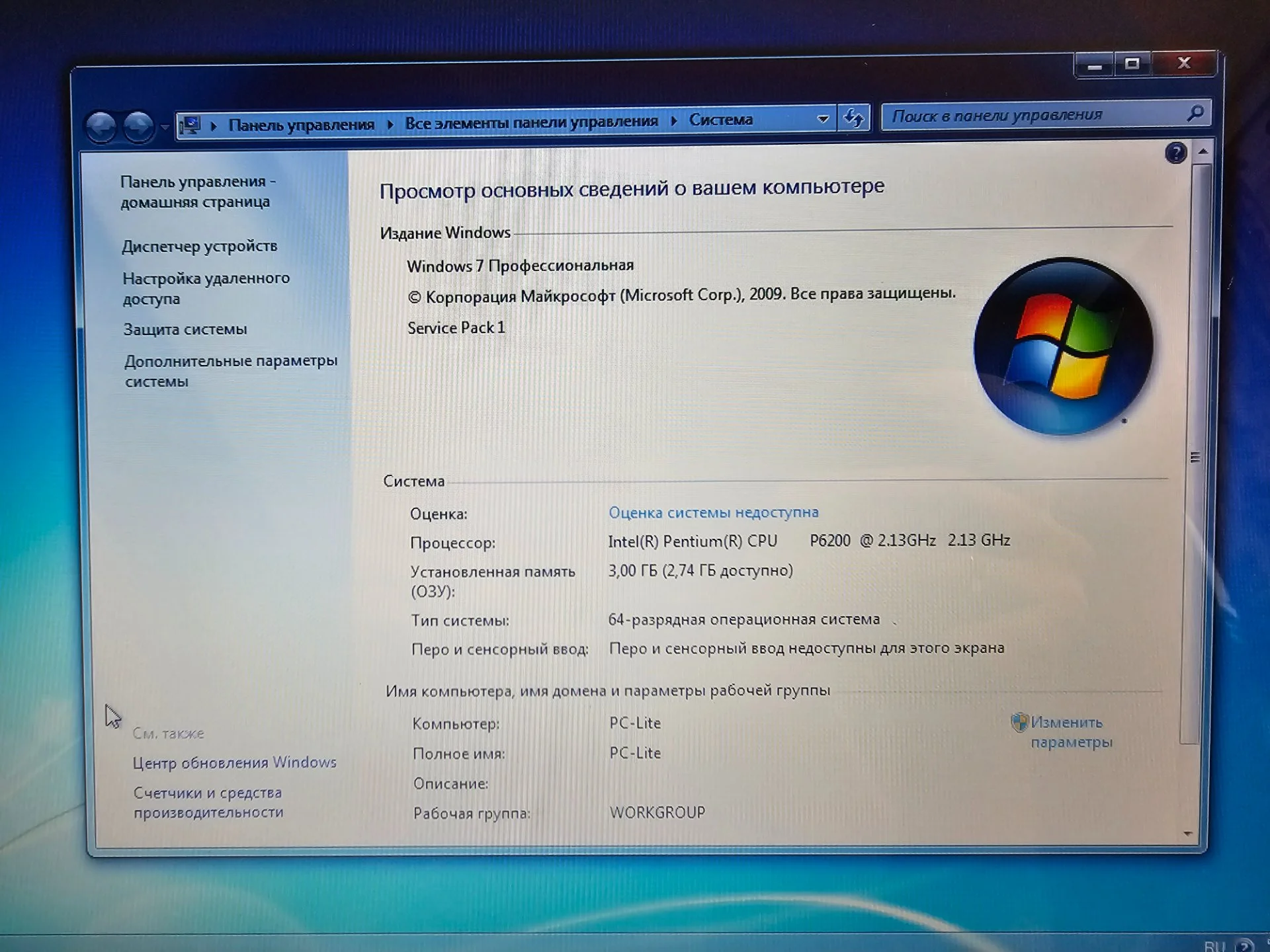
Task: Open 'Панель управления' breadcrumb in address bar
Action: coord(301,124)
